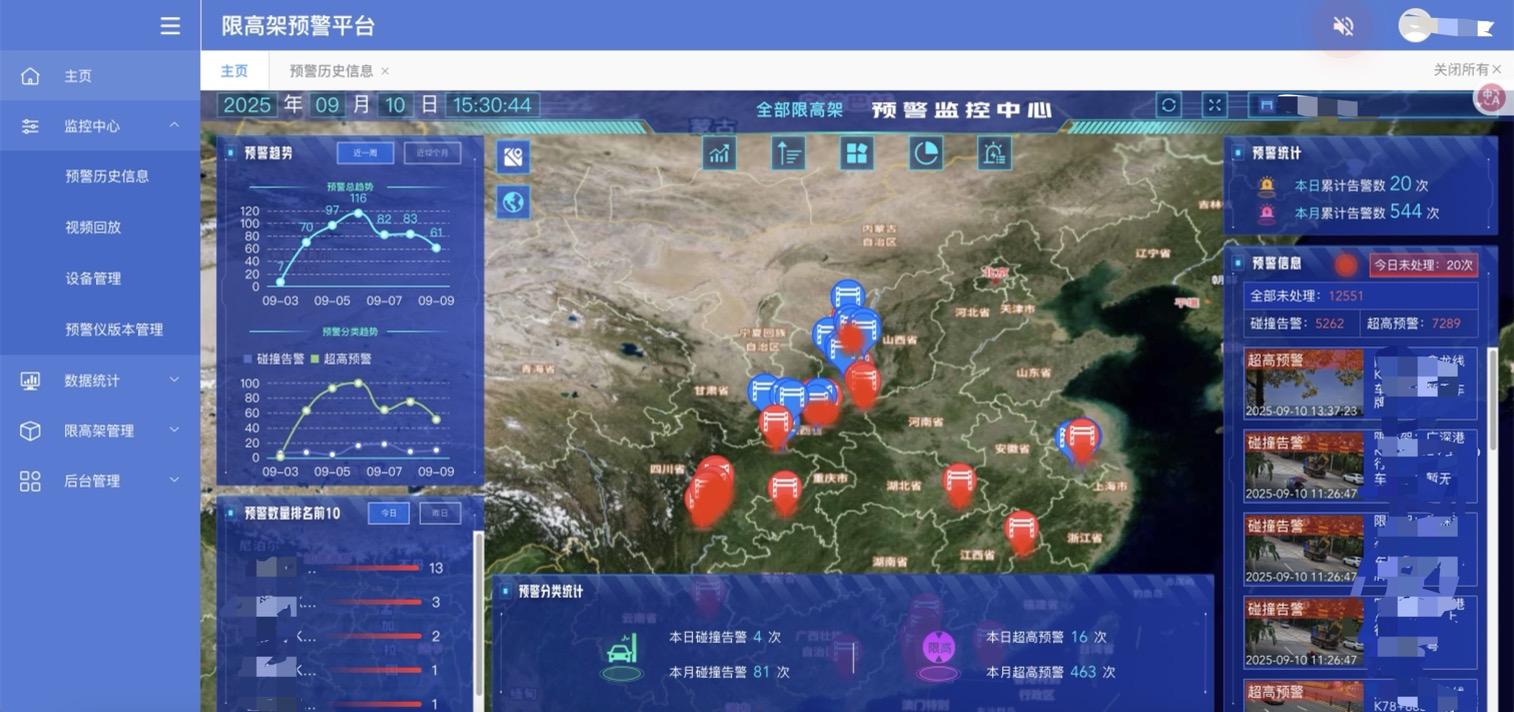Collapse the 监控中心 menu chevron
This screenshot has height=712, width=1514.
click(x=174, y=125)
